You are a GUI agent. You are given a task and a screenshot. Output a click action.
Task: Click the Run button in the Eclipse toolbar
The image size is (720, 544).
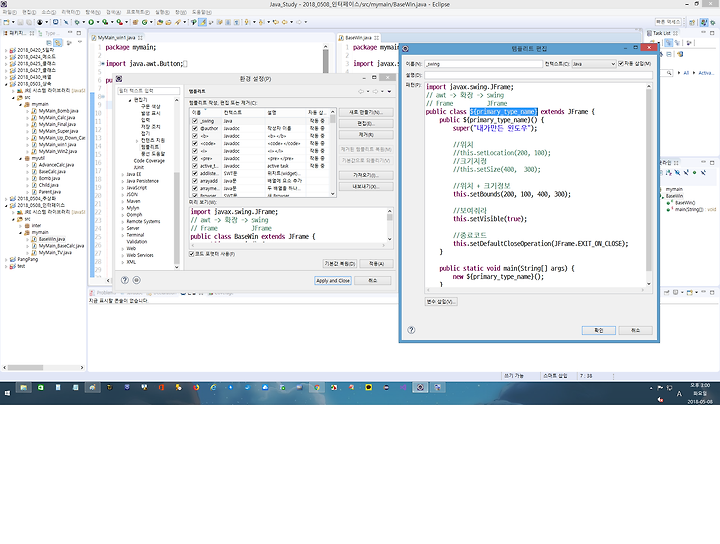pyautogui.click(x=91, y=22)
